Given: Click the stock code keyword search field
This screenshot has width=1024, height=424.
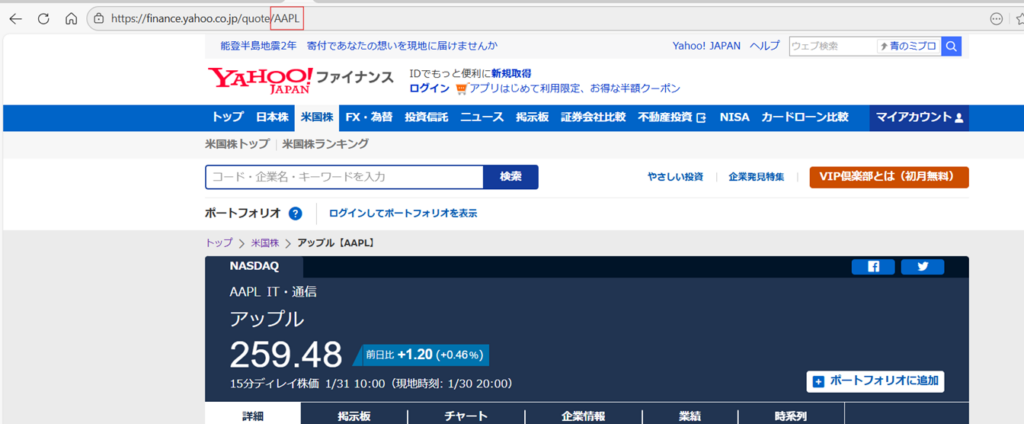Looking at the screenshot, I should [345, 177].
